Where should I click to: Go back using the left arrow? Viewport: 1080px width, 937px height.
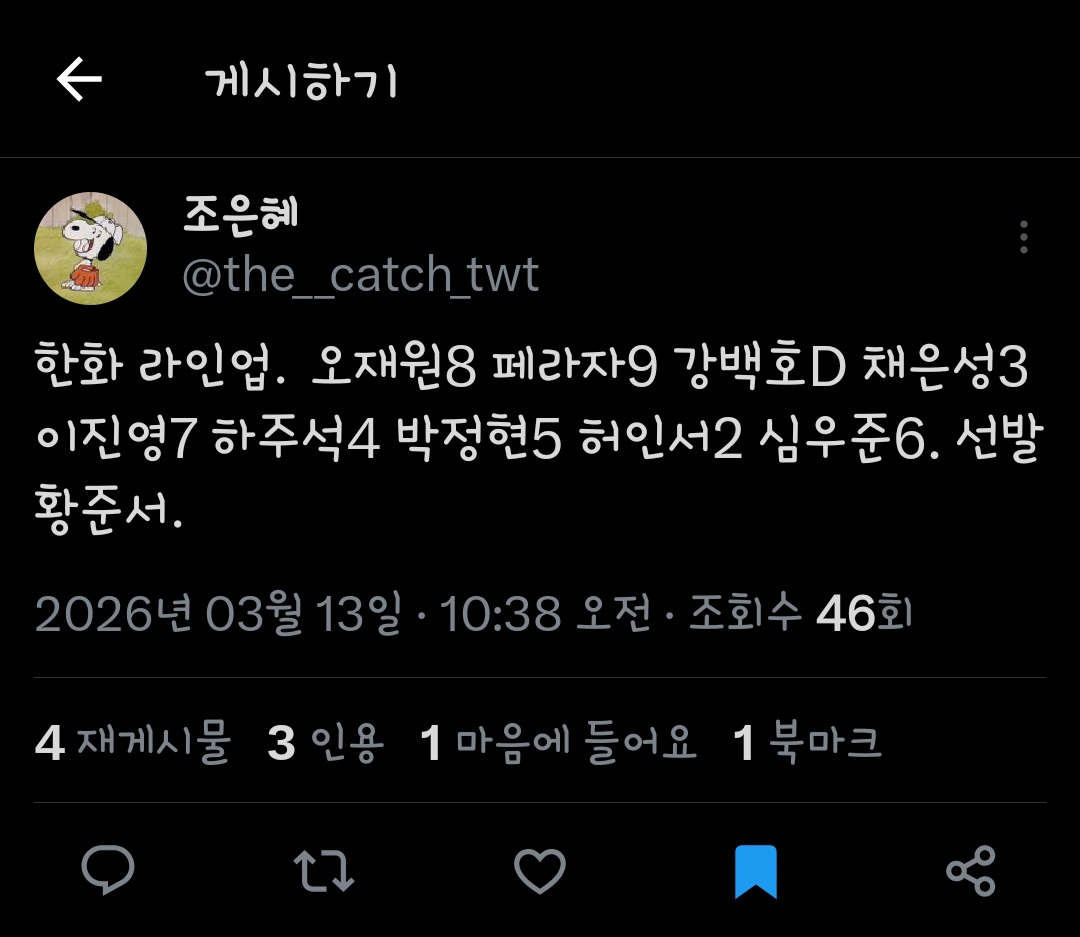click(79, 79)
